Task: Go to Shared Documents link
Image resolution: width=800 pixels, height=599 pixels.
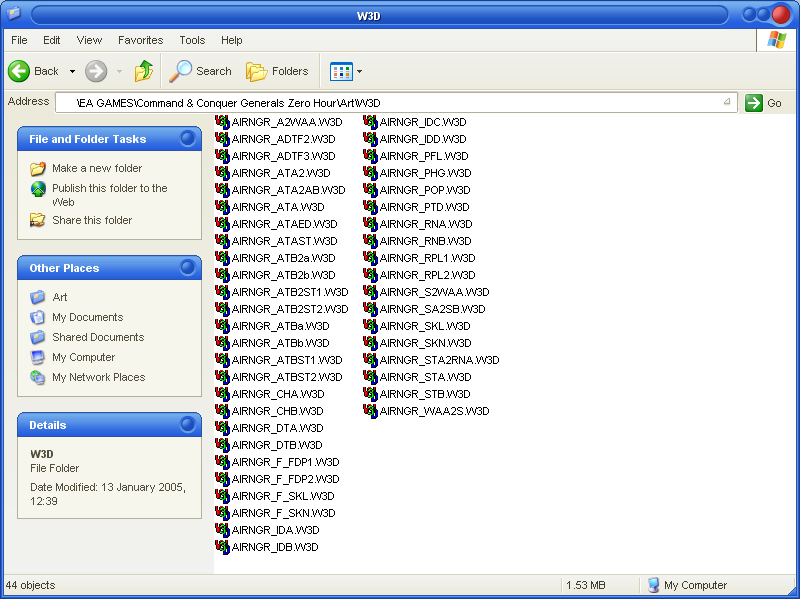Action: coord(98,337)
